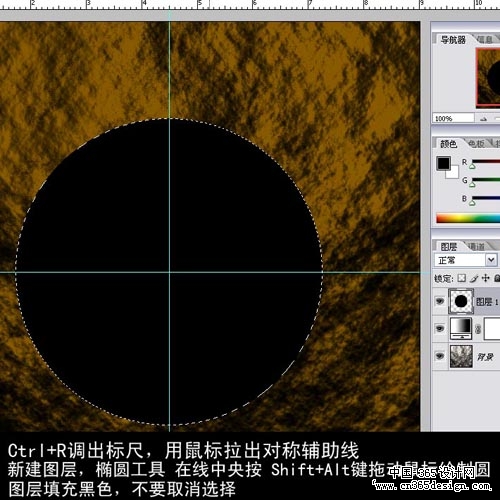Select the white layer mask thumbnail

(492, 328)
